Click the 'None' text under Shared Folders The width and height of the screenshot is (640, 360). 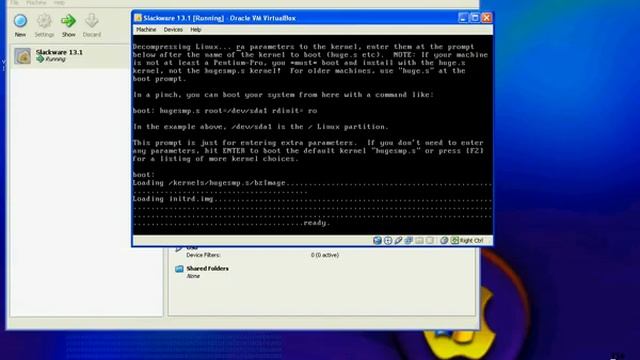[x=193, y=276]
